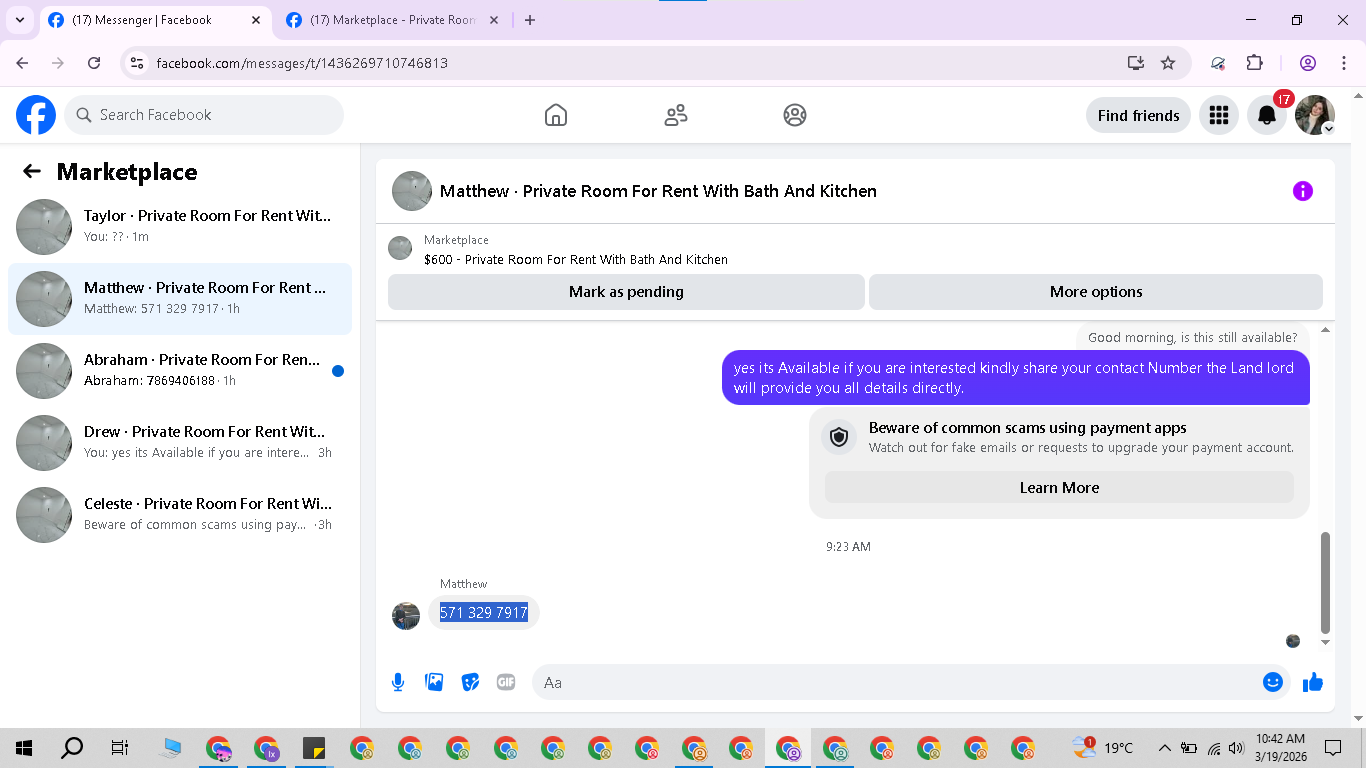Open Abraham conversation in list

pyautogui.click(x=180, y=371)
